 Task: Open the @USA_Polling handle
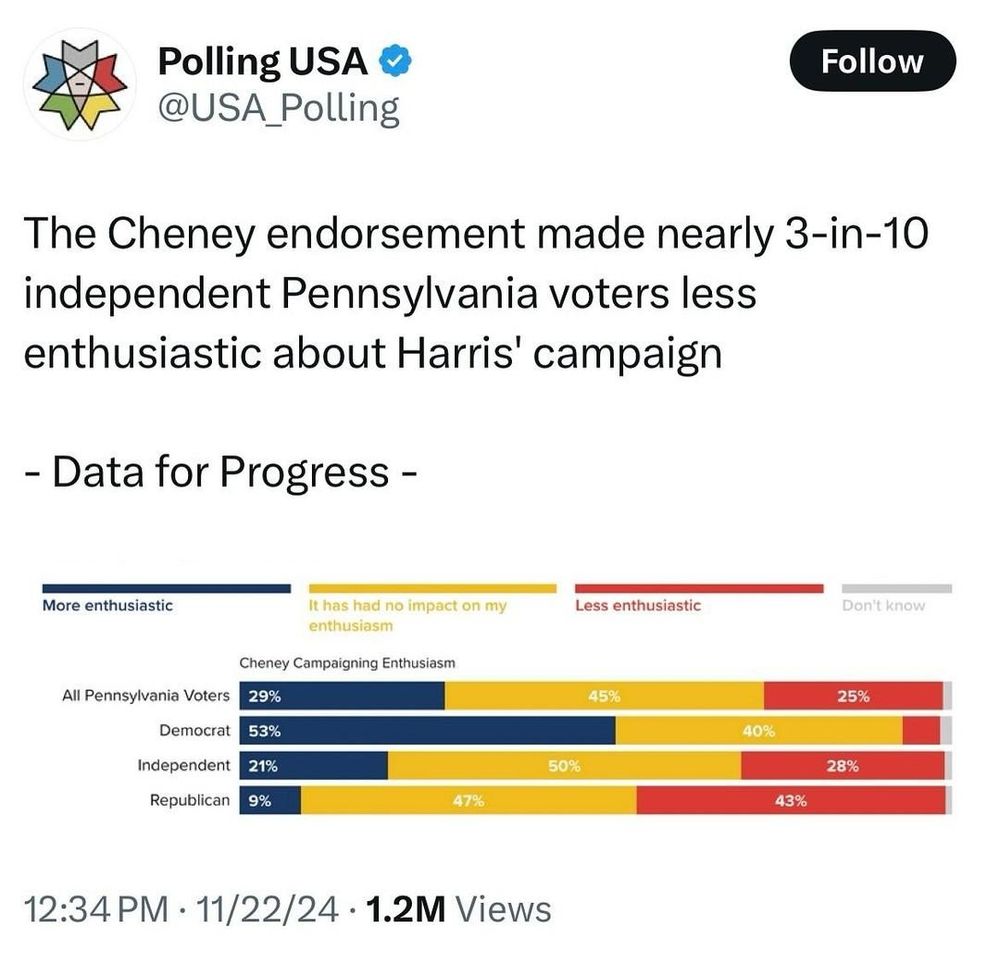[280, 106]
